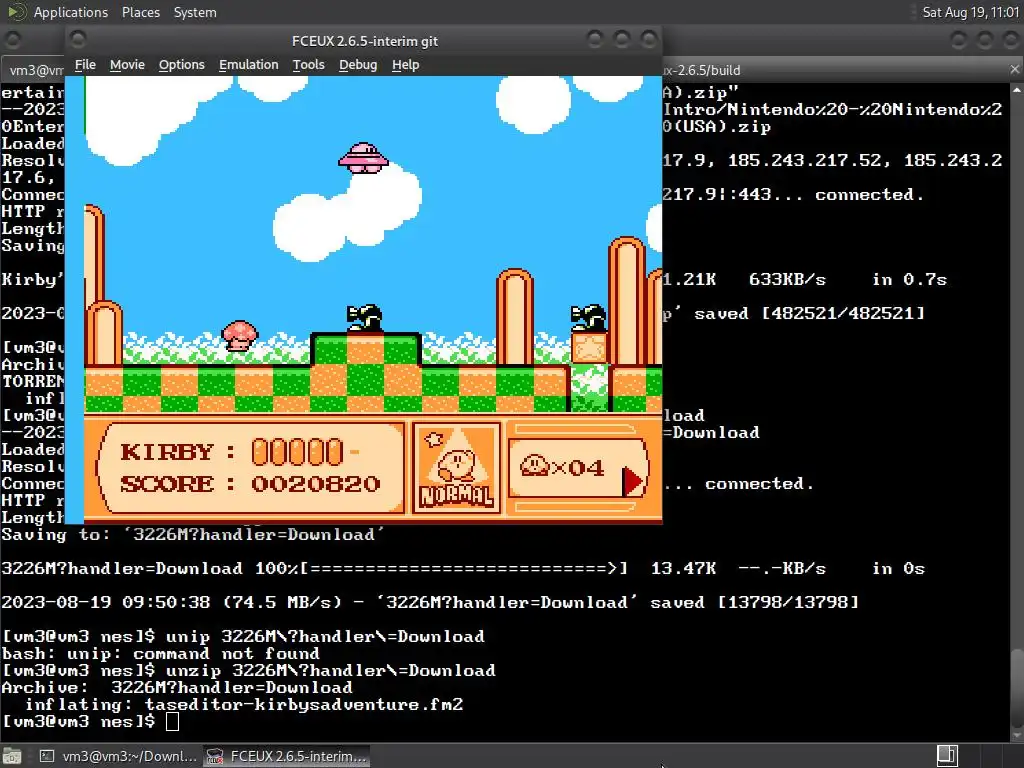The width and height of the screenshot is (1024, 768).
Task: Minimize the terminal window
Action: point(958,40)
